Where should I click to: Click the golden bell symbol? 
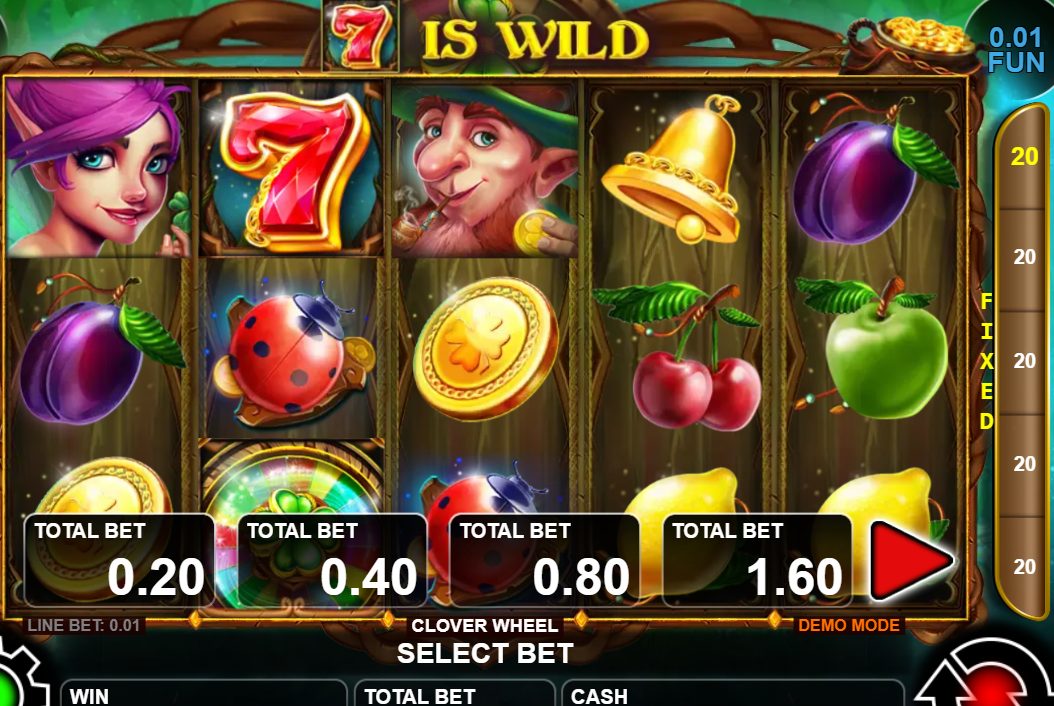(x=679, y=169)
